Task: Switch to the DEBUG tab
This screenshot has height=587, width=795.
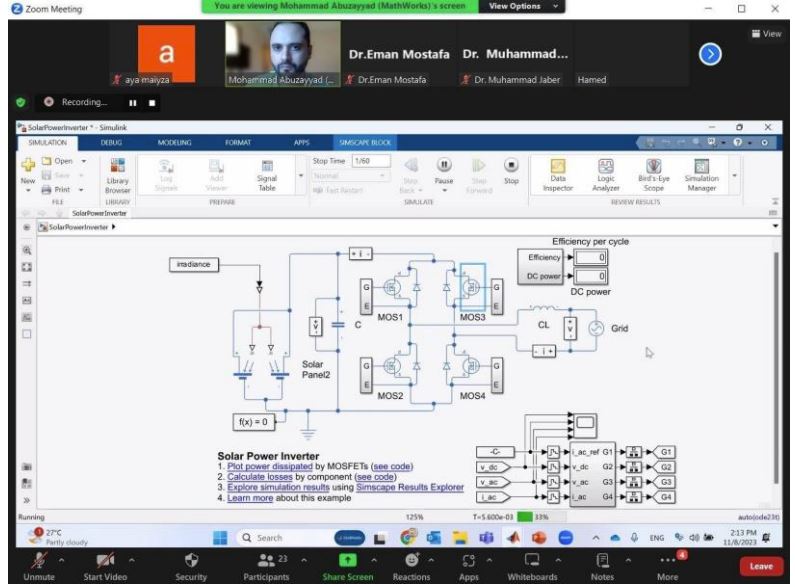Action: tap(111, 143)
